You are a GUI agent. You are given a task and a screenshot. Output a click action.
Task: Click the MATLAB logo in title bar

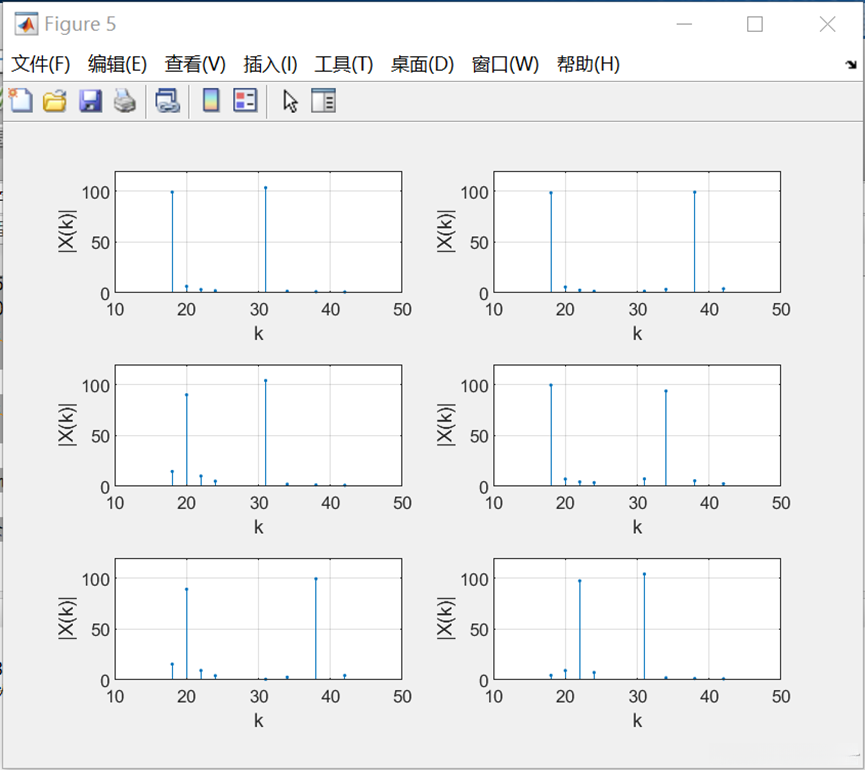coord(26,24)
